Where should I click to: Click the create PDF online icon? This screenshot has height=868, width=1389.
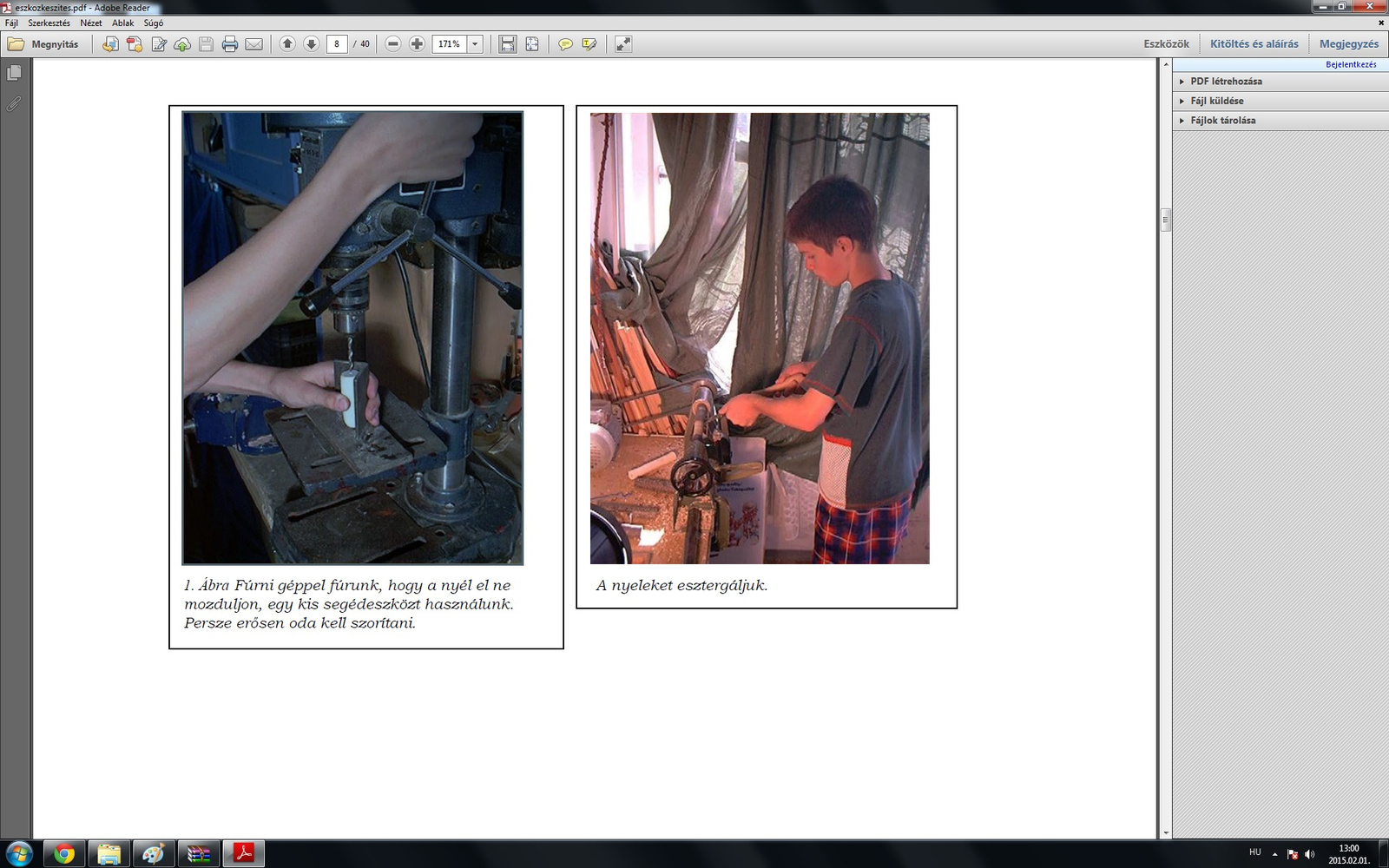(x=135, y=44)
